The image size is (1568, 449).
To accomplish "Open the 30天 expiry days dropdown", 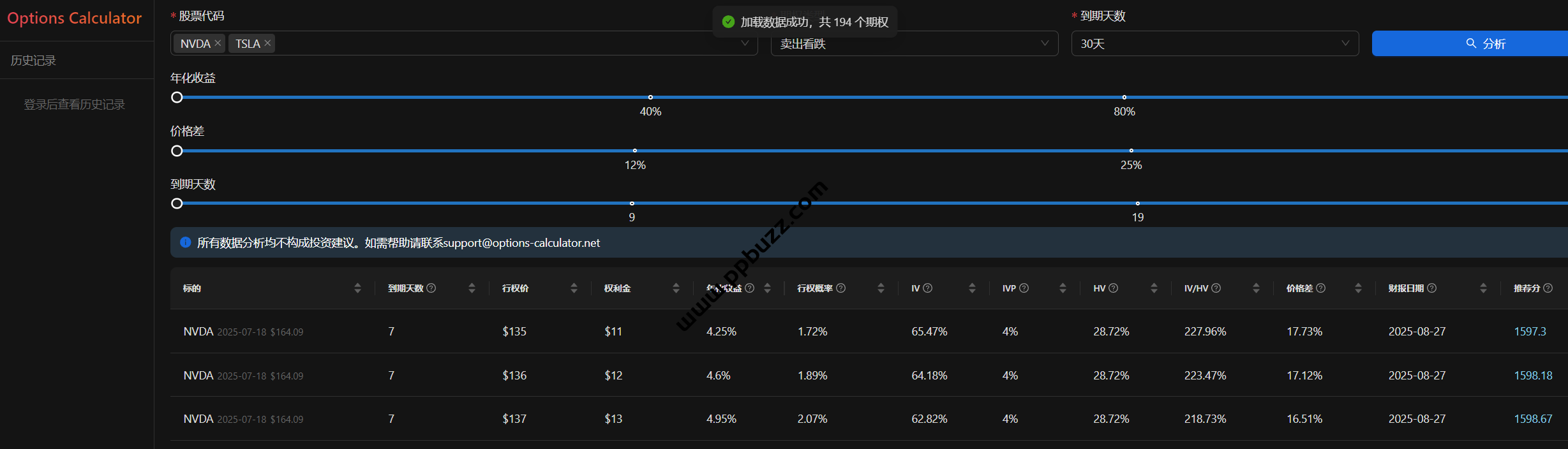I will click(1215, 43).
